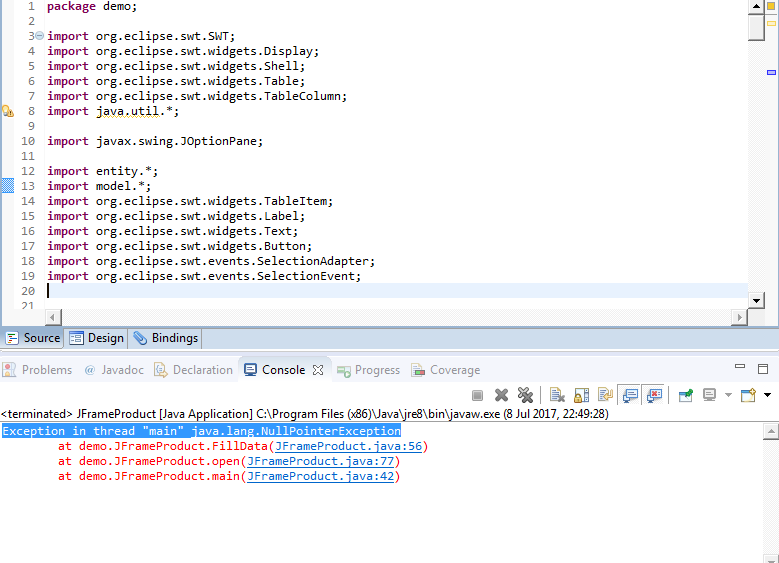Click the Terminate button in the console toolbar
779x563 pixels.
point(477,396)
